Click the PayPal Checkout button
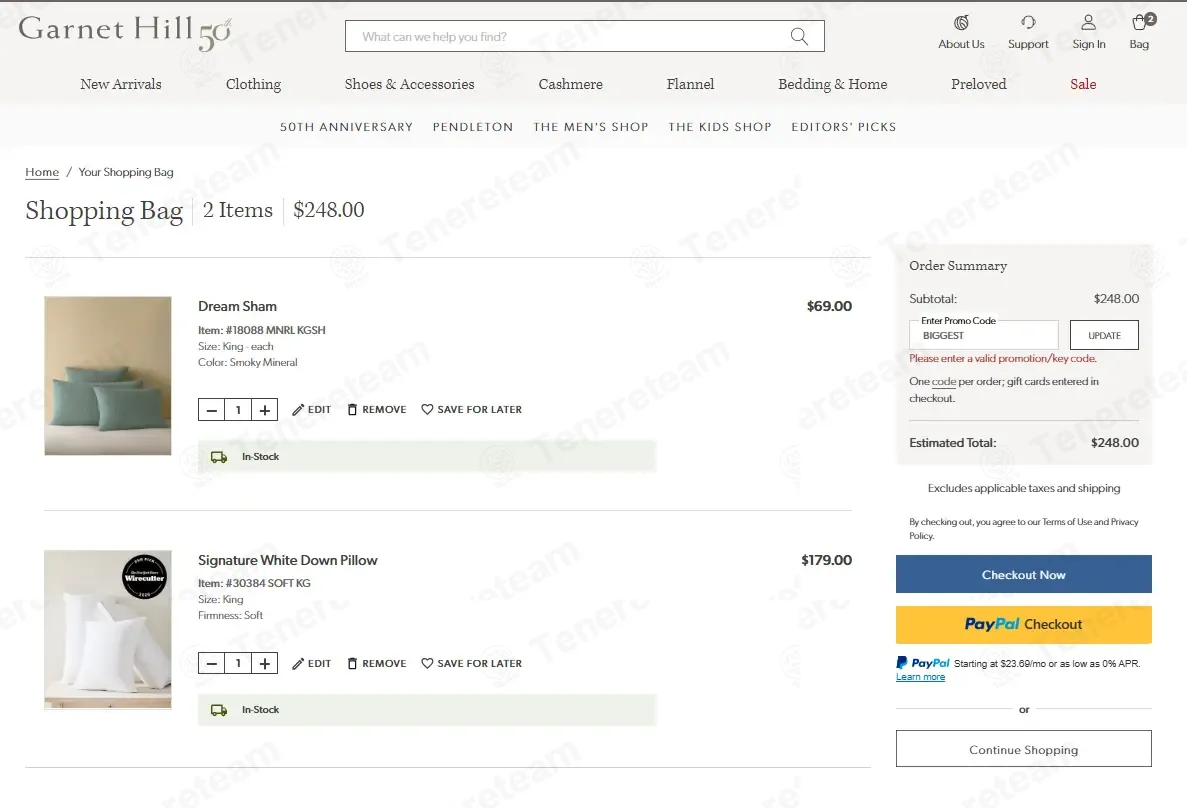This screenshot has width=1187, height=808. (1023, 625)
